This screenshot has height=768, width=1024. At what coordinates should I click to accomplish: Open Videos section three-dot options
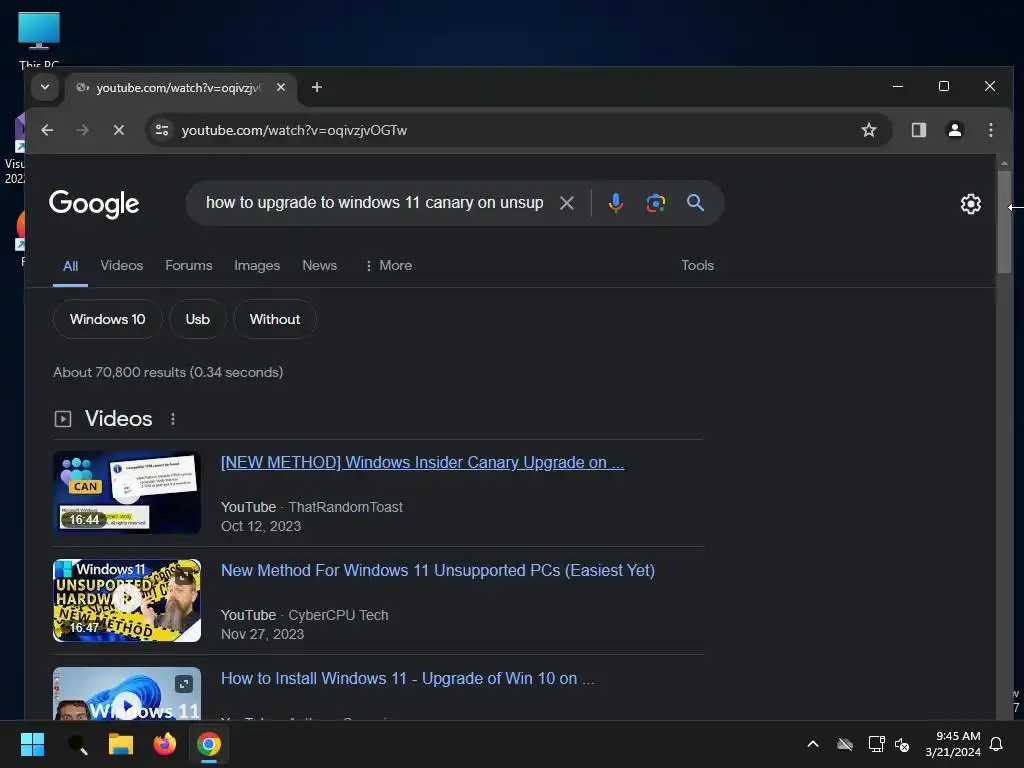[173, 419]
